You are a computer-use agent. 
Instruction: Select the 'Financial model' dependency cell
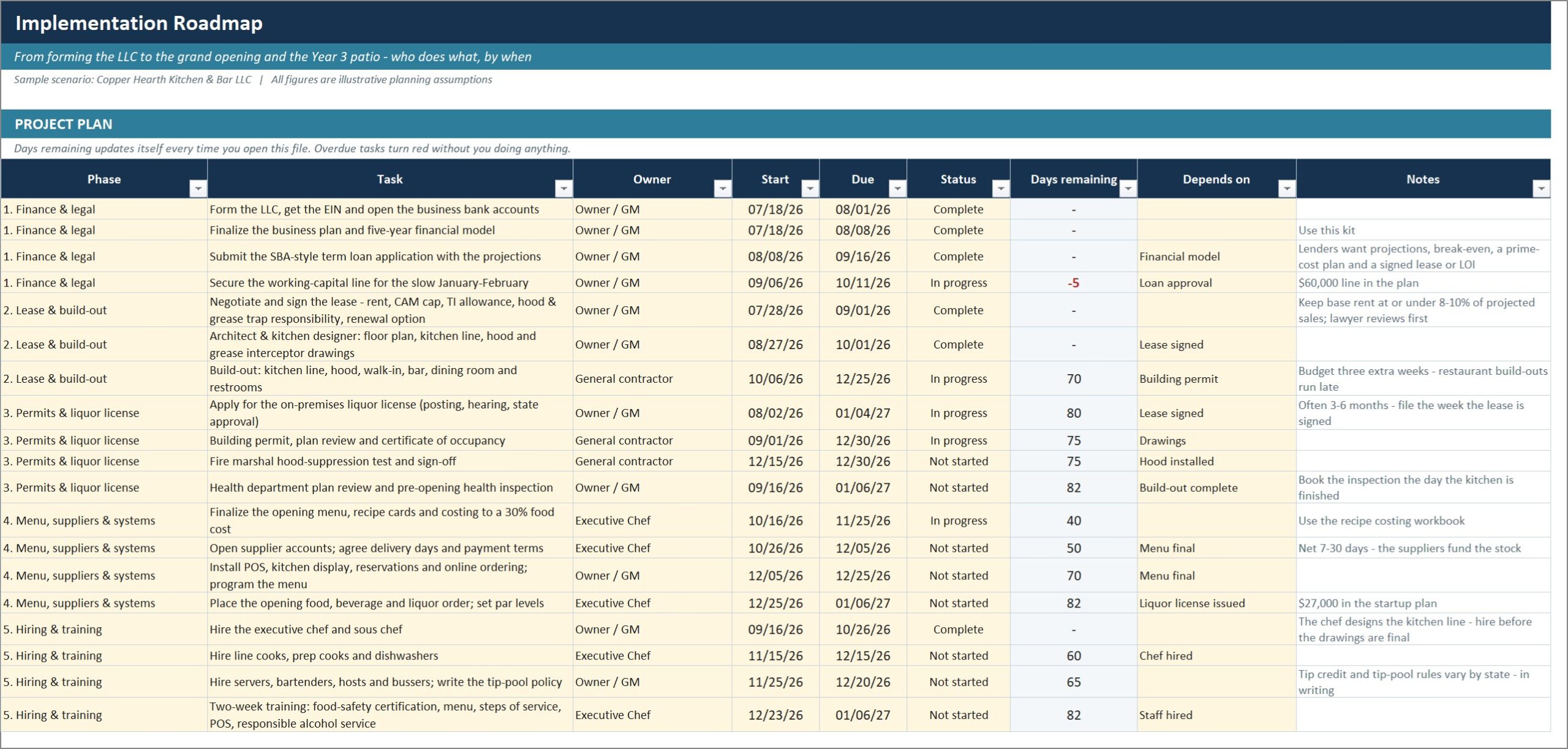[x=1216, y=257]
